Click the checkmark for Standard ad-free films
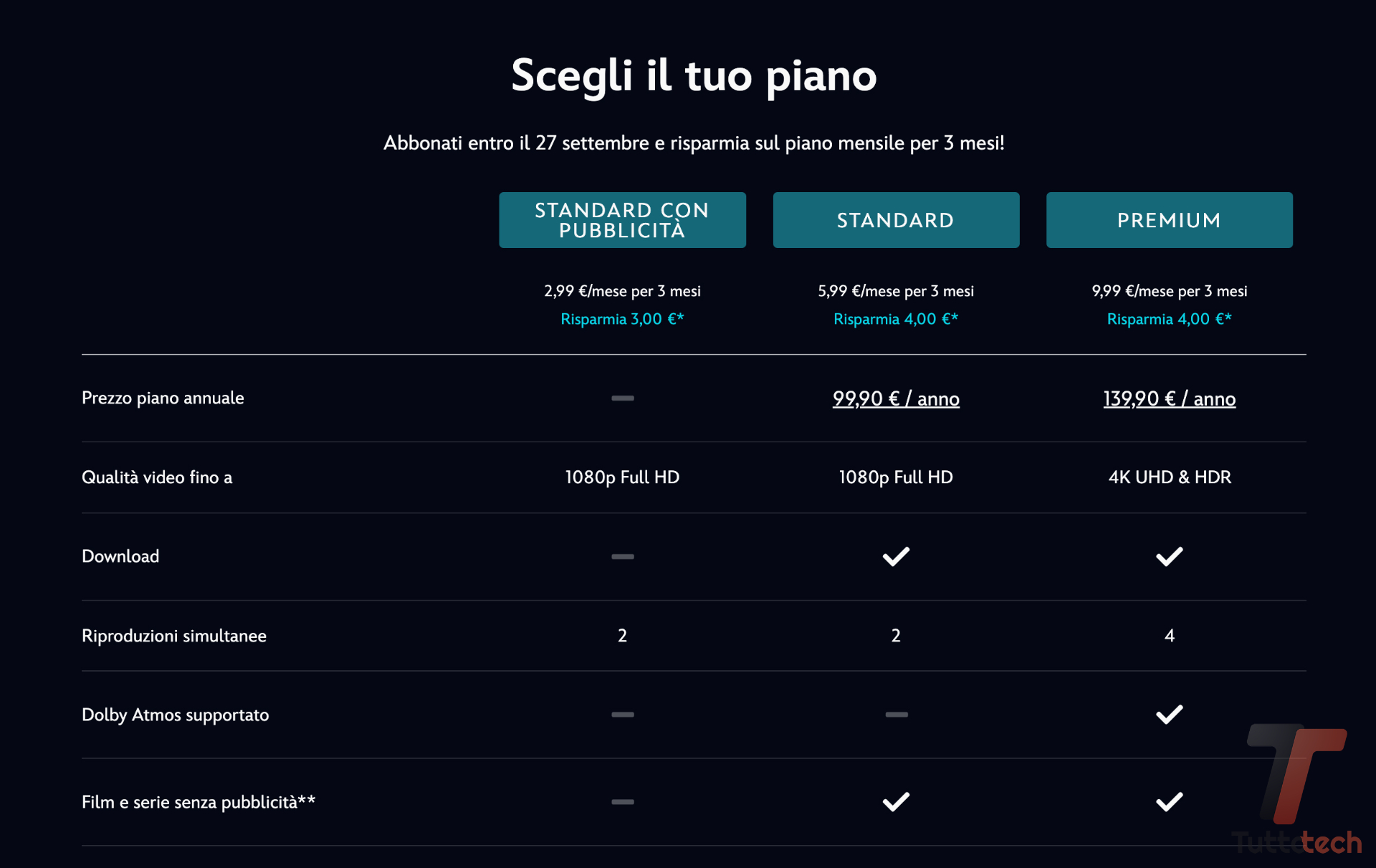This screenshot has width=1376, height=868. (x=896, y=801)
